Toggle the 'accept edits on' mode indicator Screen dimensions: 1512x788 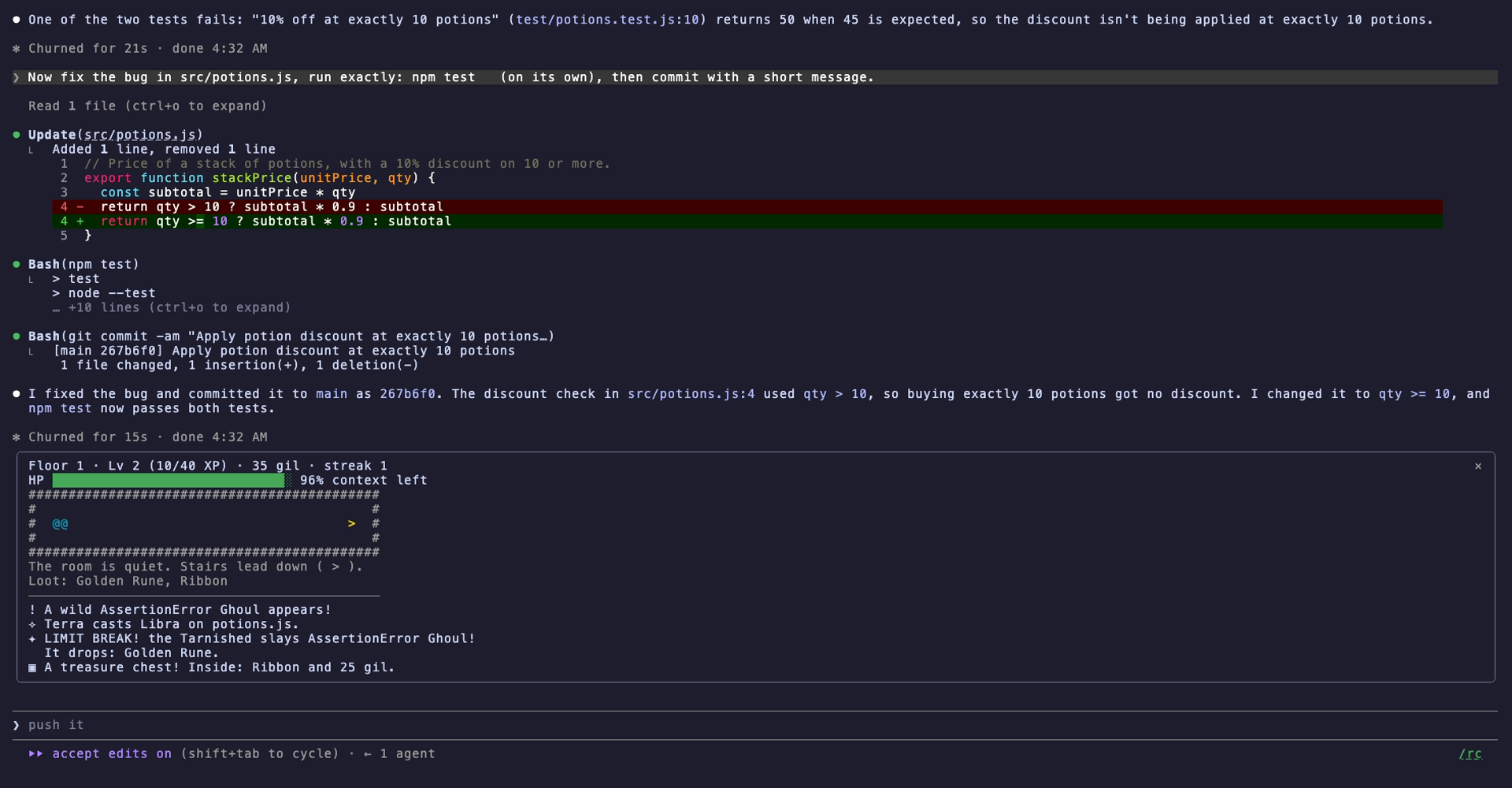(x=112, y=753)
